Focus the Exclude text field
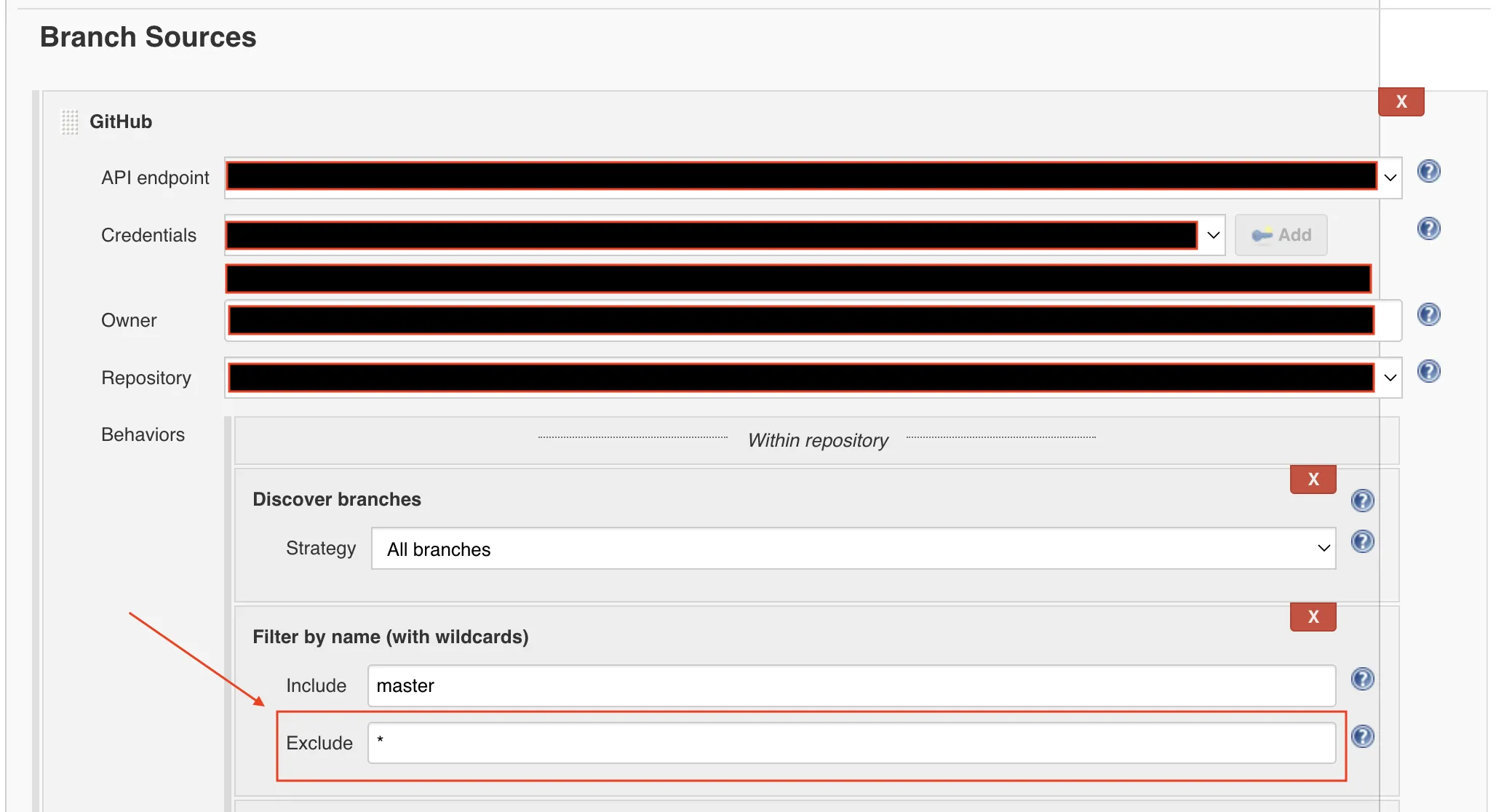The image size is (1512, 812). tap(851, 743)
